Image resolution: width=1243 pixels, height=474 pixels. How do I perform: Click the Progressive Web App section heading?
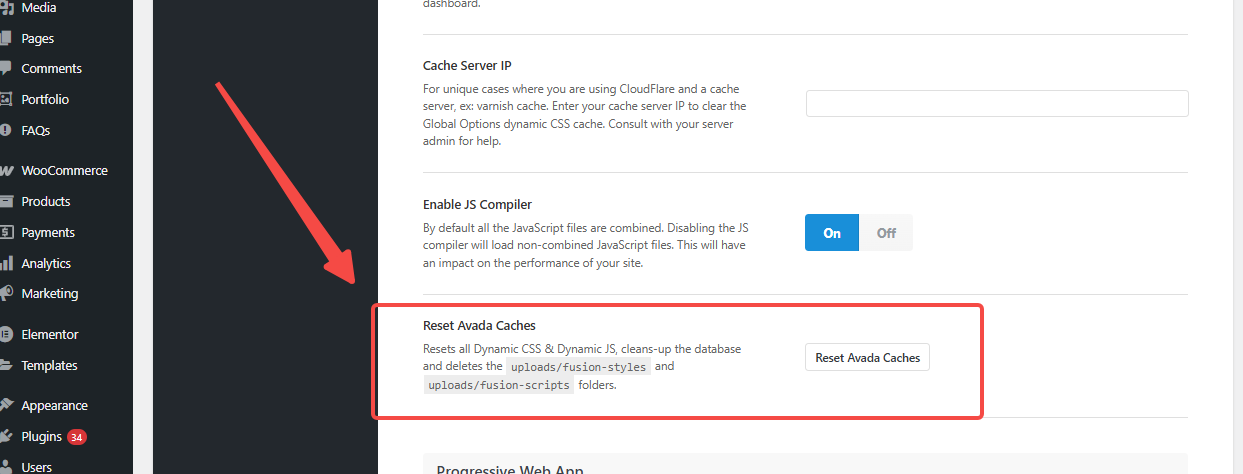(510, 470)
